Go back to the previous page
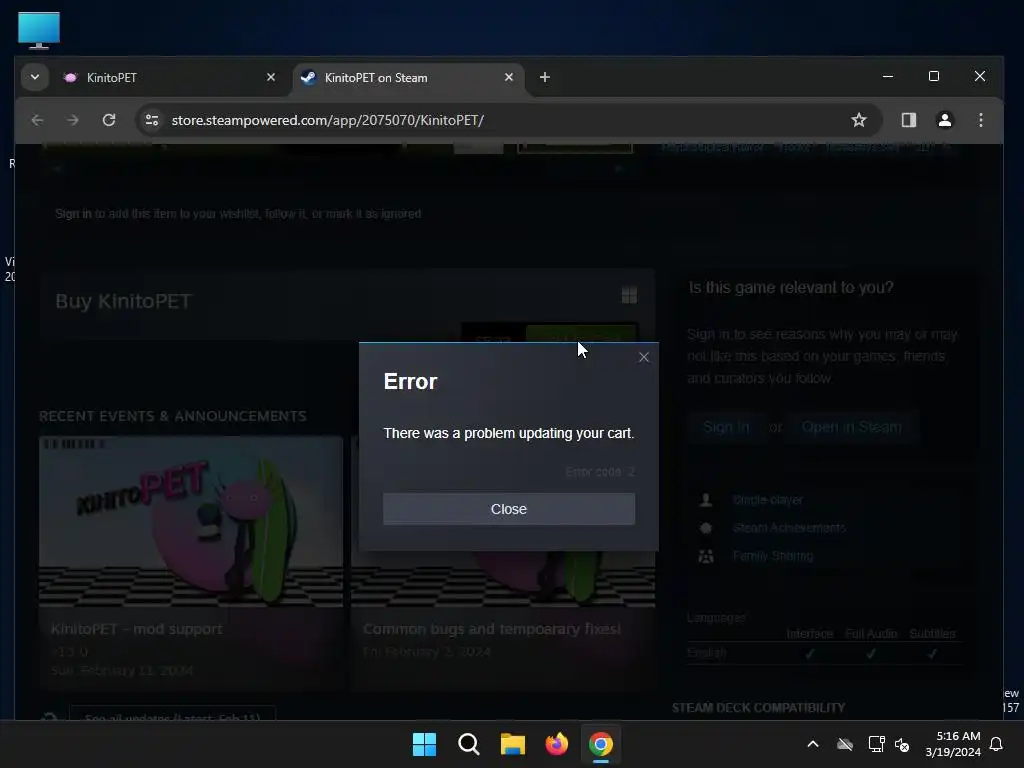 coord(37,120)
